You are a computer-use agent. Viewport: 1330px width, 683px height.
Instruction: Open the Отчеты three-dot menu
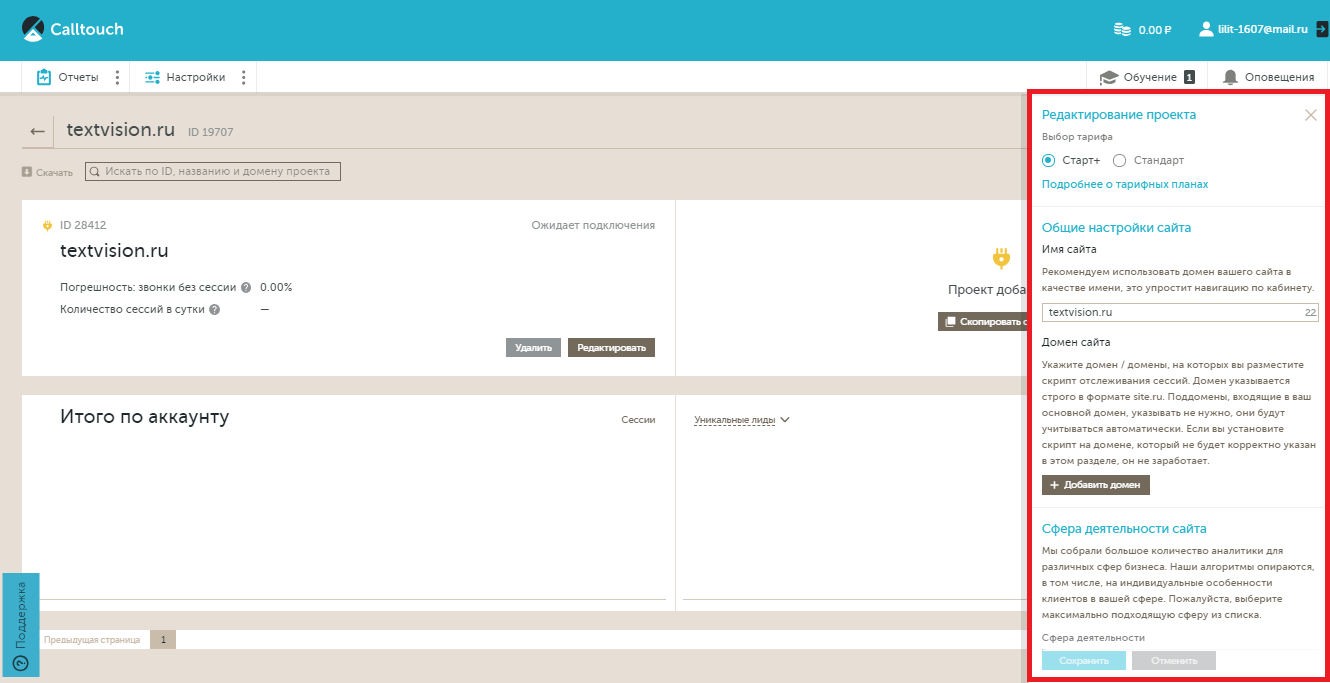(117, 77)
